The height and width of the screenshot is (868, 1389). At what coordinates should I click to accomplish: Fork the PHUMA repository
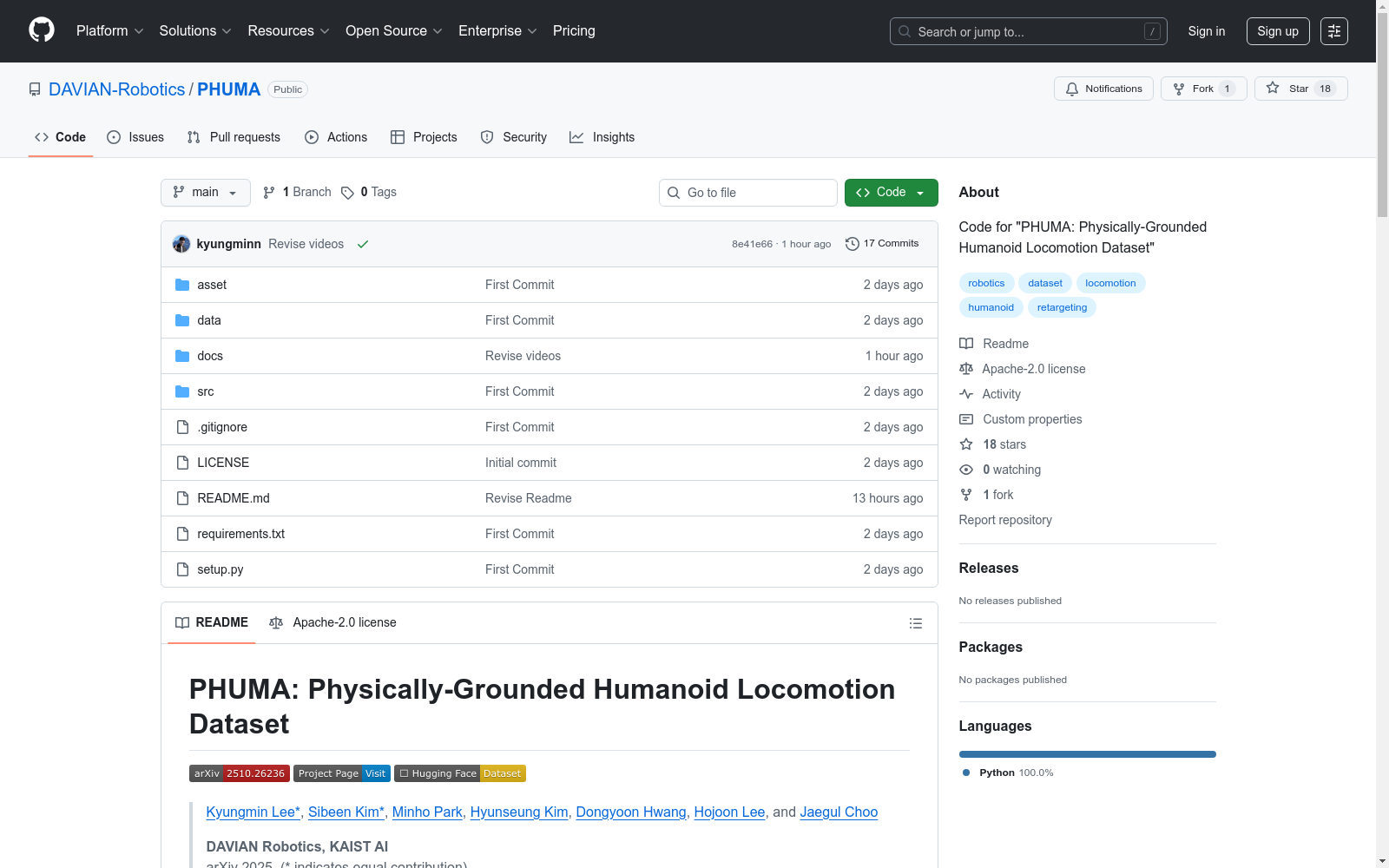(x=1204, y=89)
